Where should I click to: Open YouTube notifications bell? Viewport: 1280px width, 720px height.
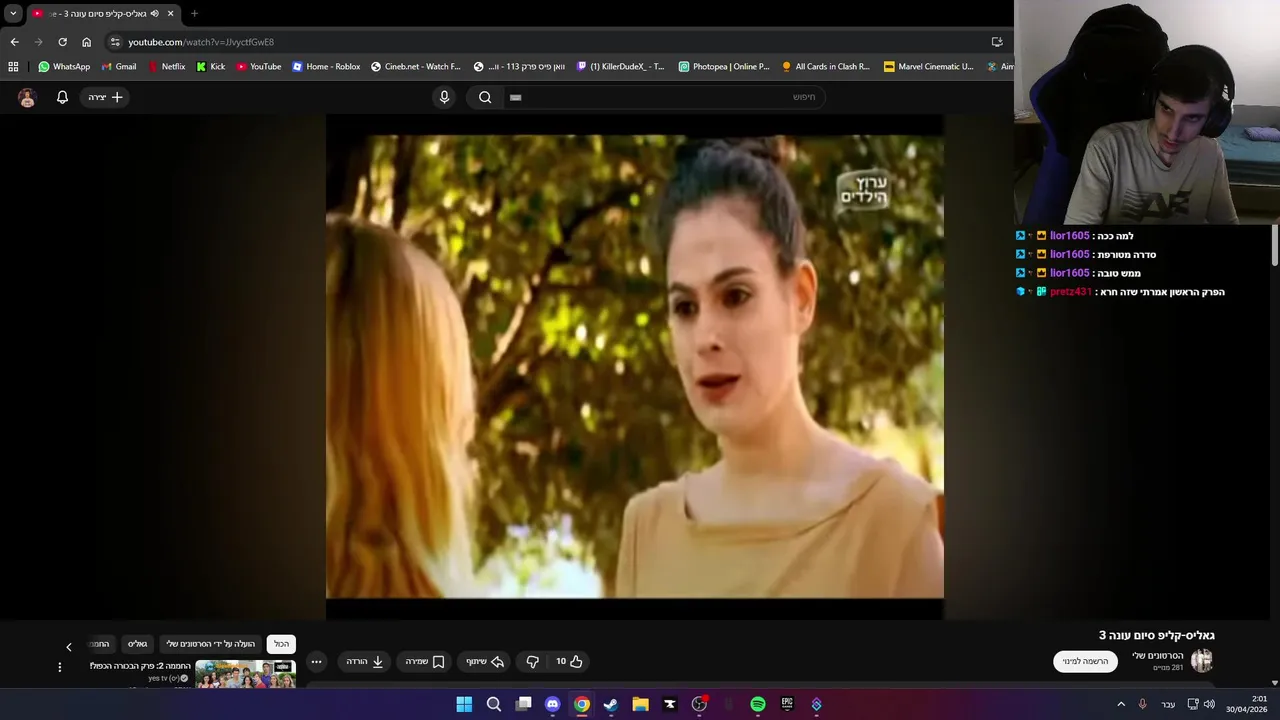click(x=62, y=97)
